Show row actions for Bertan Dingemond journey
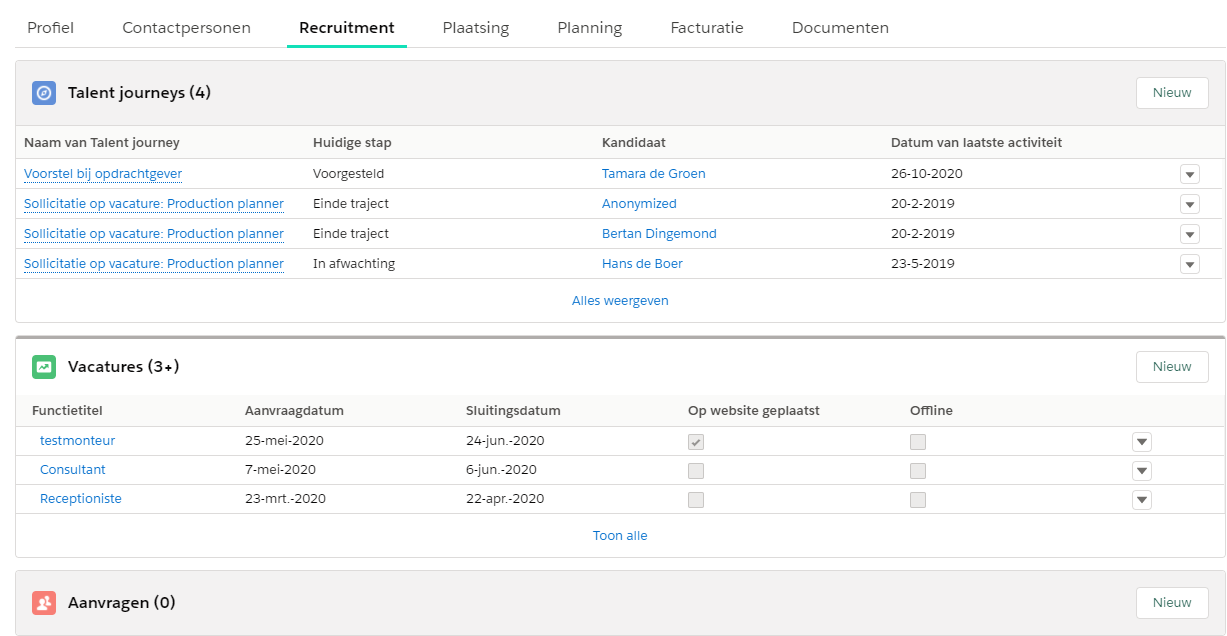This screenshot has height=636, width=1227. click(x=1189, y=234)
